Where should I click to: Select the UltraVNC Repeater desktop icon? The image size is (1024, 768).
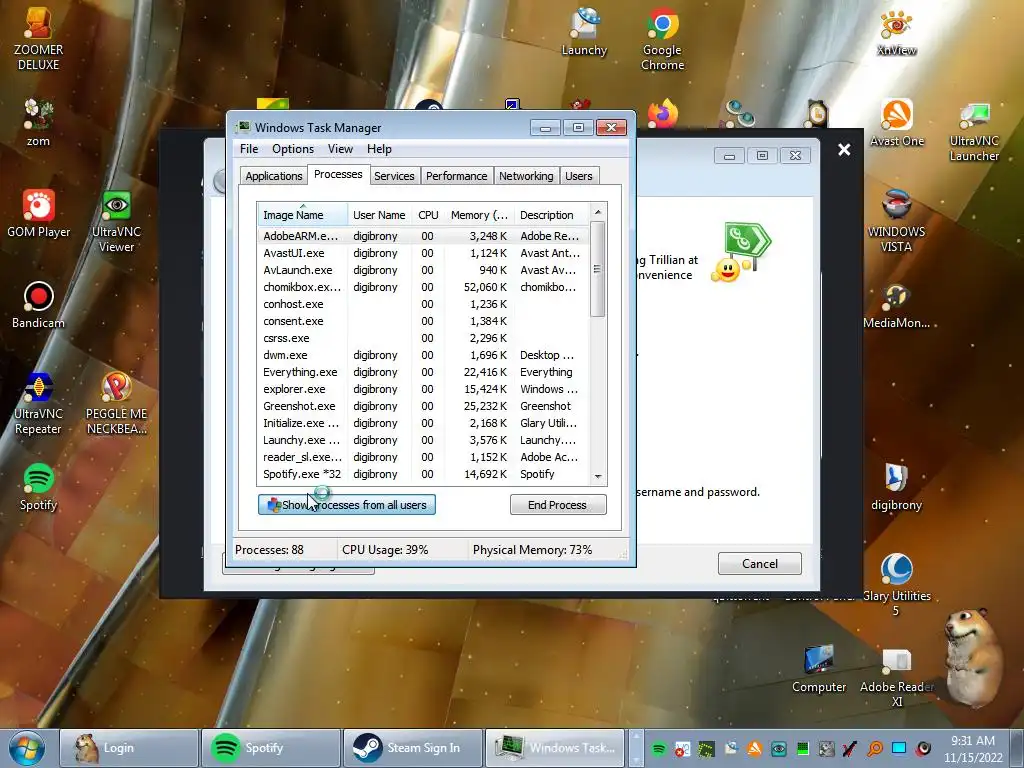pos(39,404)
